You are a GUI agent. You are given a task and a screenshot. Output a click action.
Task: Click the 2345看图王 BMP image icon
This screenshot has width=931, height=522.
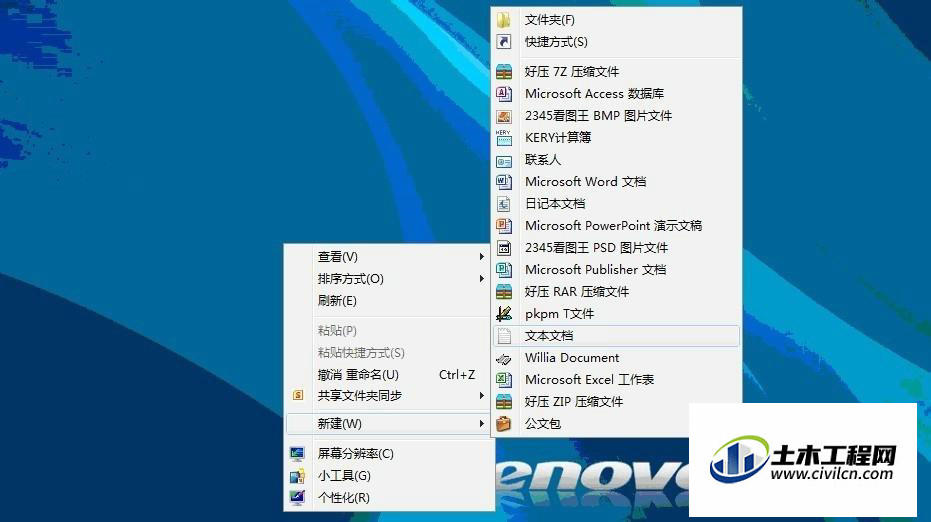coord(504,116)
